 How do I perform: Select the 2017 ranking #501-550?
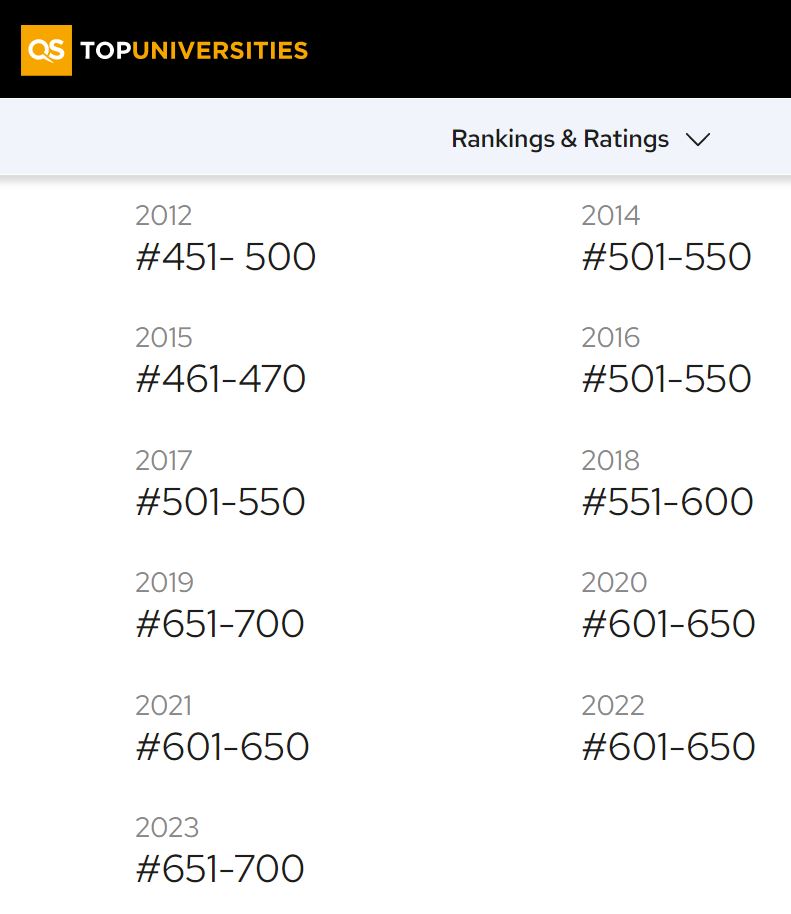[x=220, y=501]
